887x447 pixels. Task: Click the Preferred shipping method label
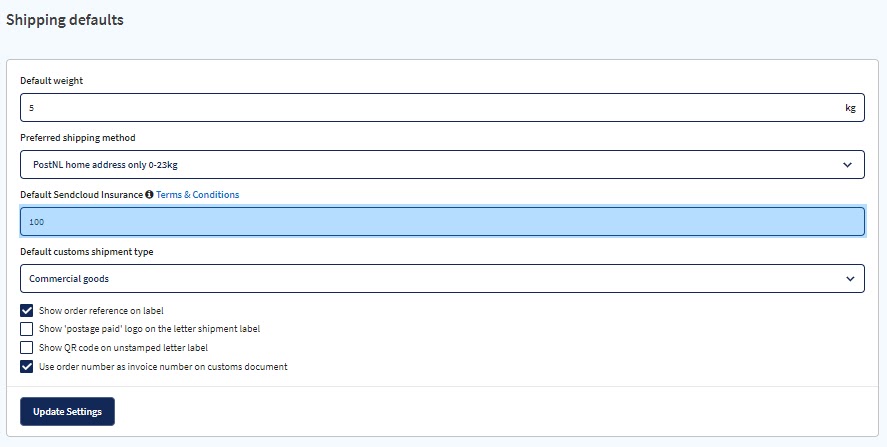click(78, 137)
